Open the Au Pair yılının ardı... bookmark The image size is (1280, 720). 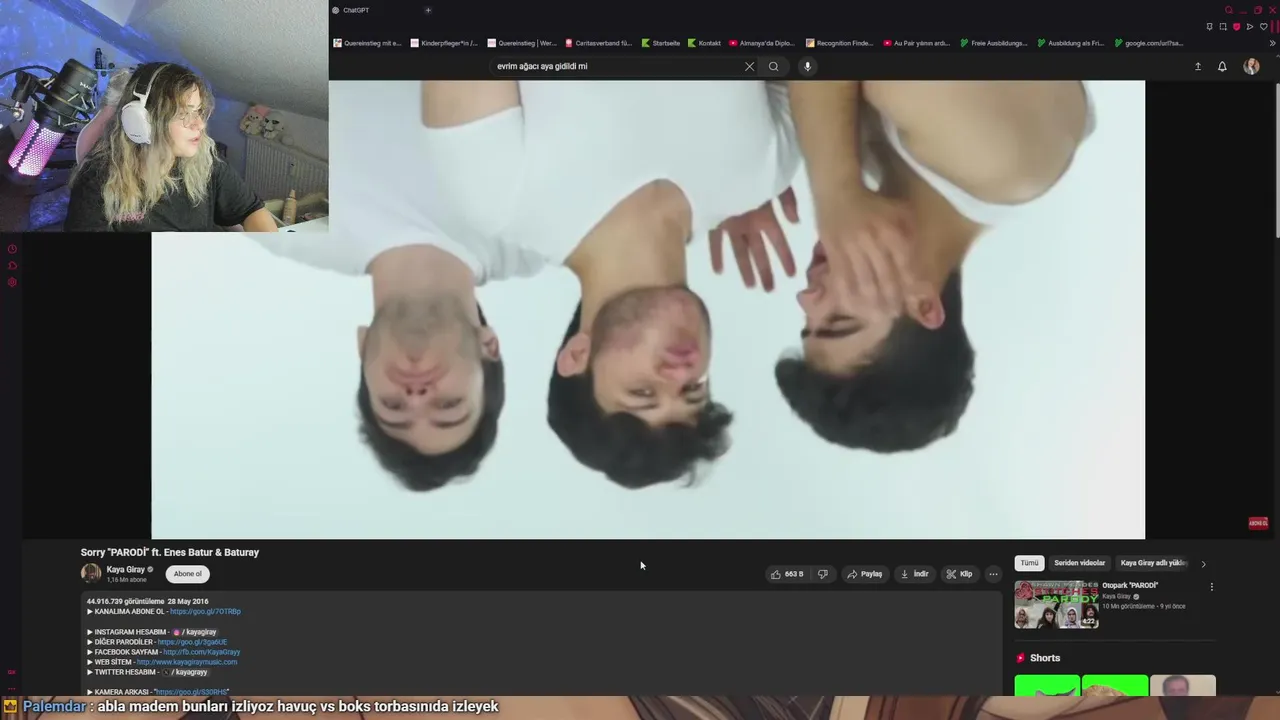[x=917, y=43]
